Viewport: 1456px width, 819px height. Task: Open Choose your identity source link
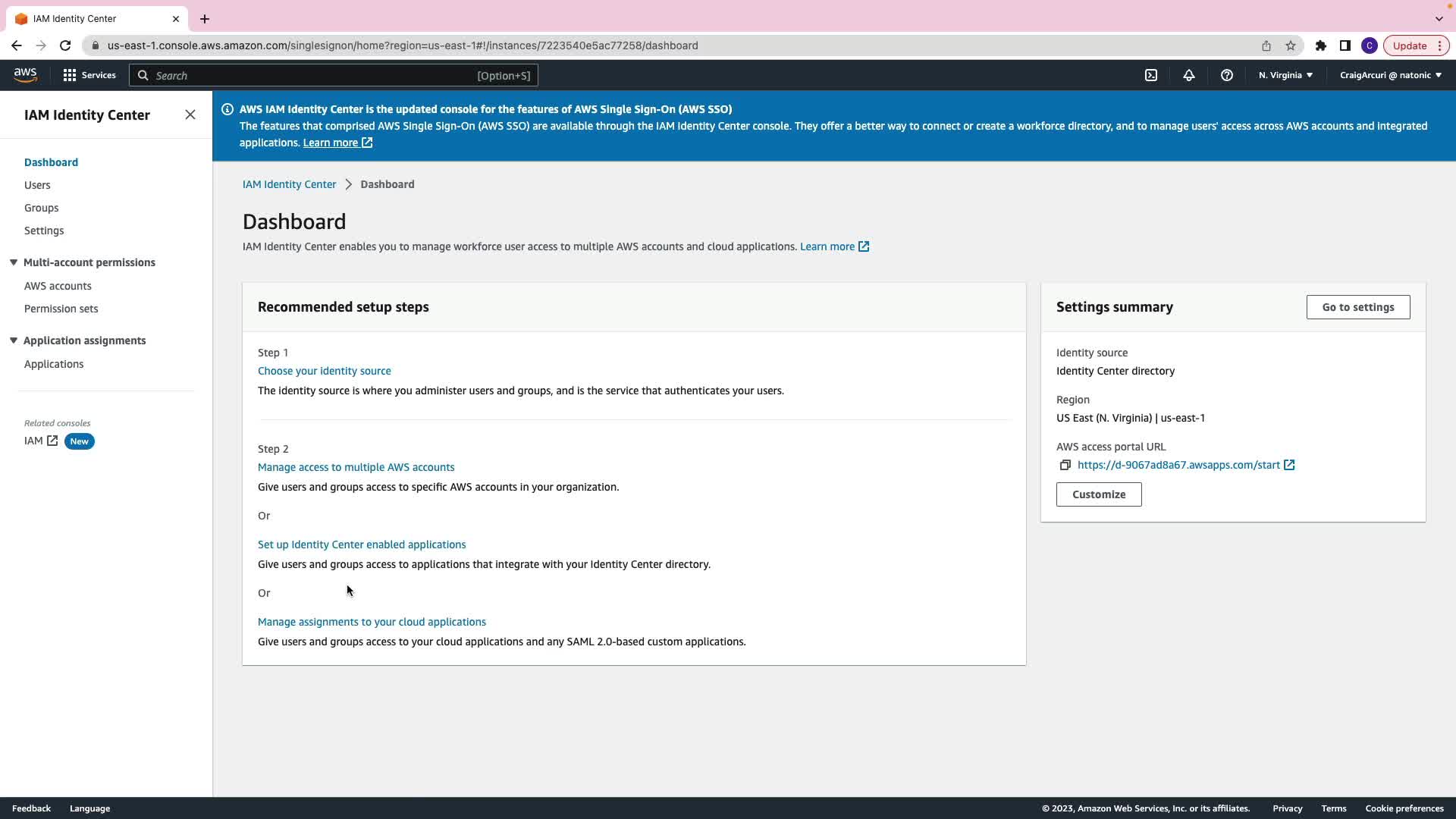[324, 371]
